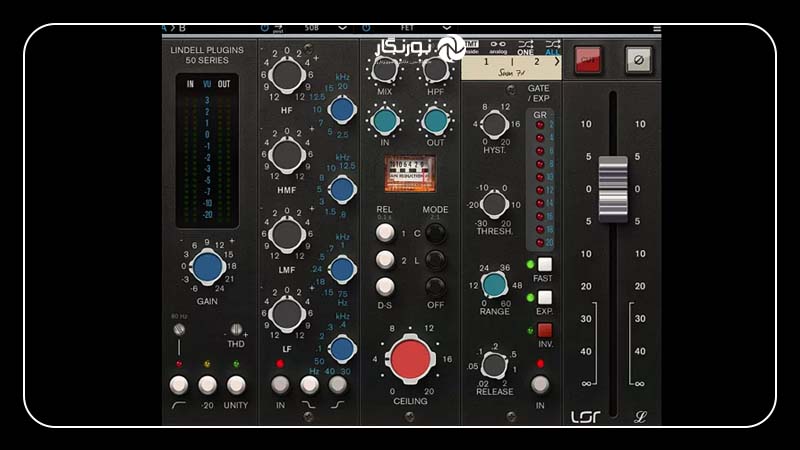This screenshot has height=450, width=800.
Task: Select channel 2 on scribble strip
Action: coord(537,62)
